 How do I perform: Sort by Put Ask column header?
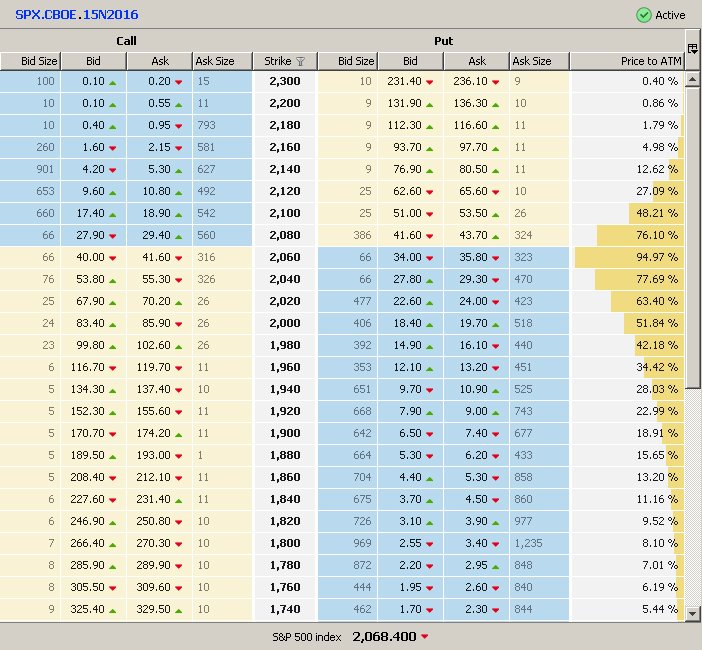pos(477,61)
